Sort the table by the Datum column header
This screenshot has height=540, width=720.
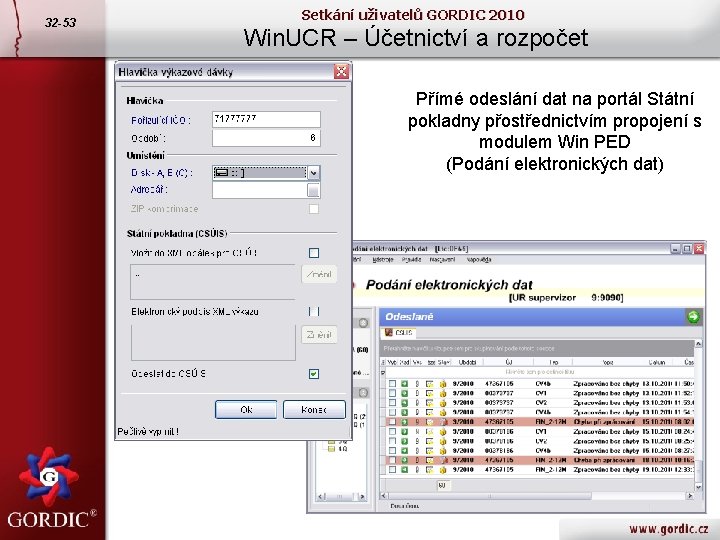657,362
